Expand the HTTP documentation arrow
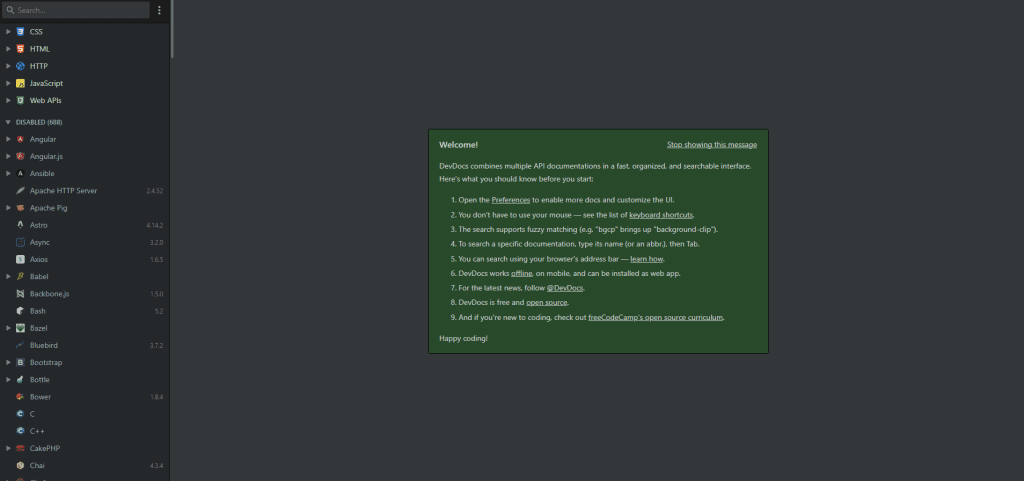This screenshot has width=1024, height=481. 8,66
